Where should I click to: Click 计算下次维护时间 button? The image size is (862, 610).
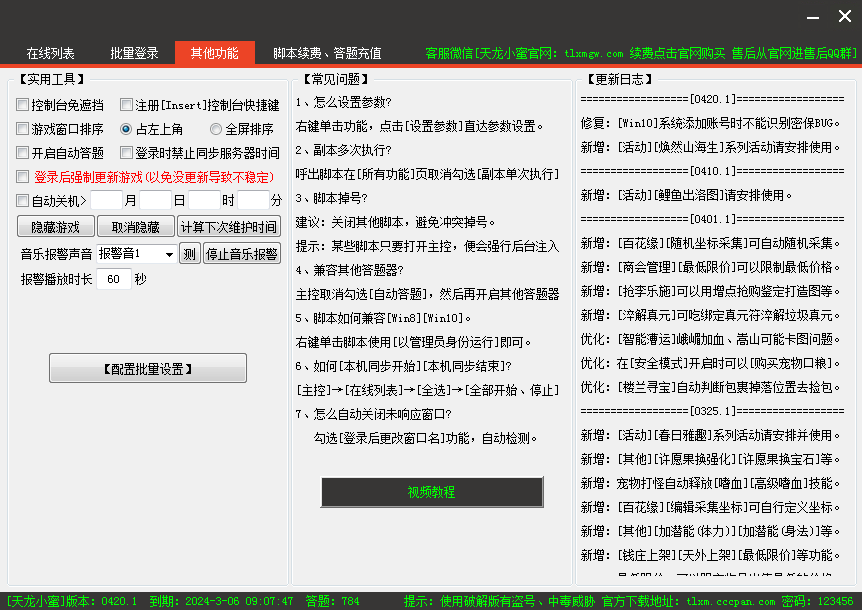pyautogui.click(x=229, y=226)
